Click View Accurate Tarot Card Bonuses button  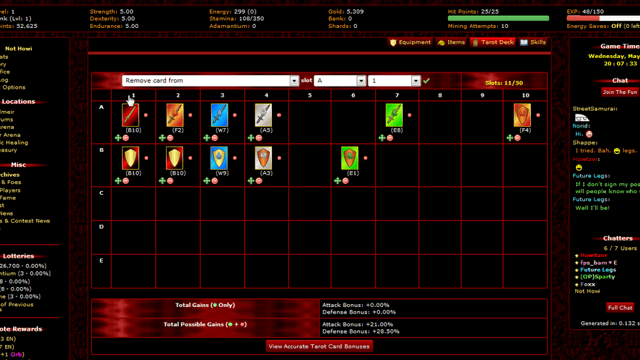(x=319, y=346)
